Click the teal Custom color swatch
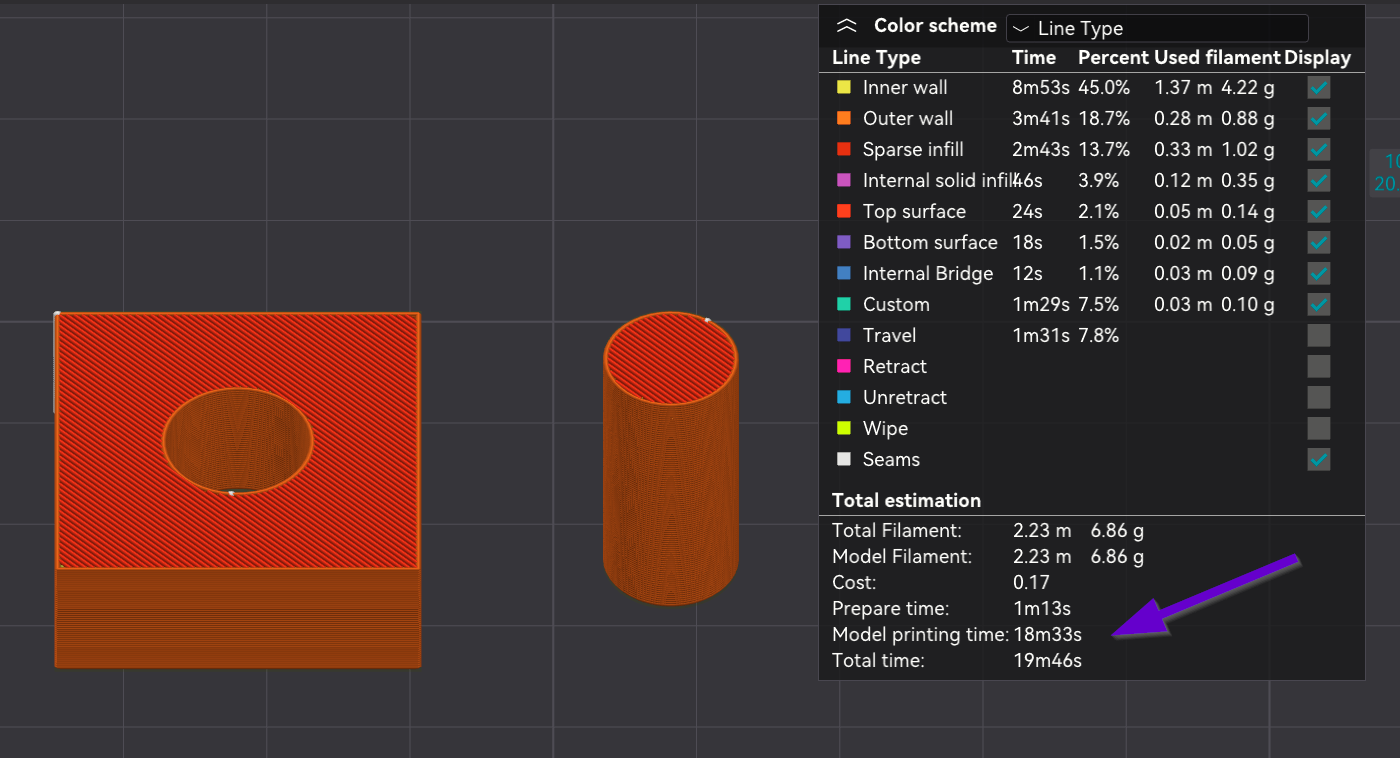This screenshot has width=1400, height=758. click(x=843, y=304)
